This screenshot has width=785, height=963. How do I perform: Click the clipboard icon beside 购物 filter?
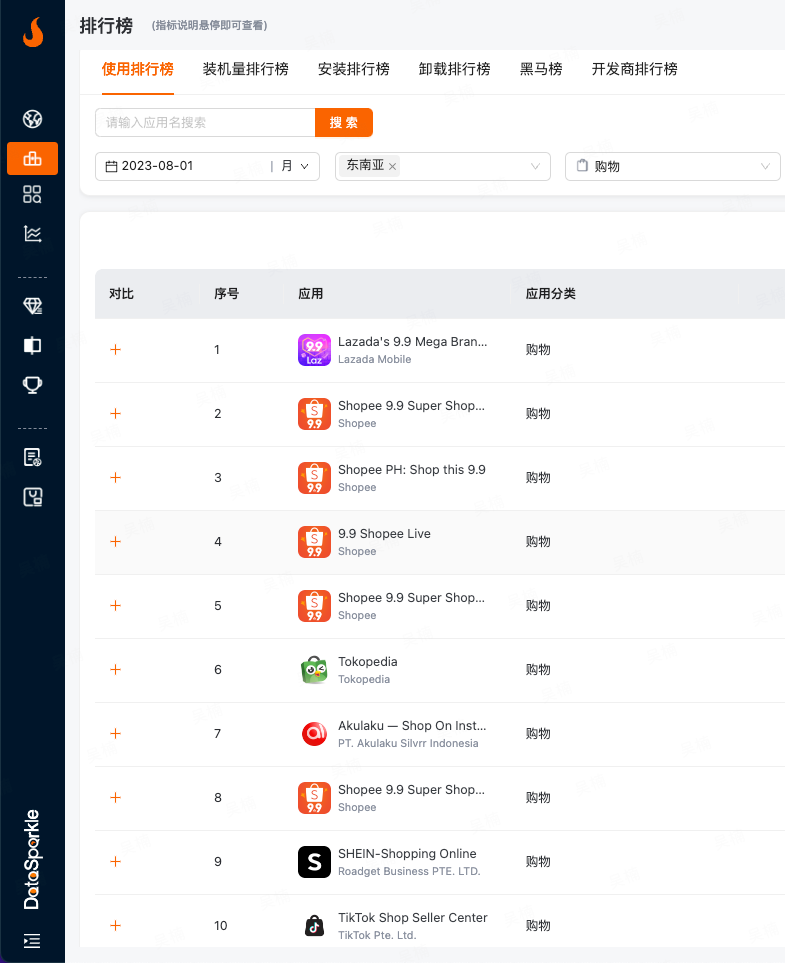click(x=582, y=165)
